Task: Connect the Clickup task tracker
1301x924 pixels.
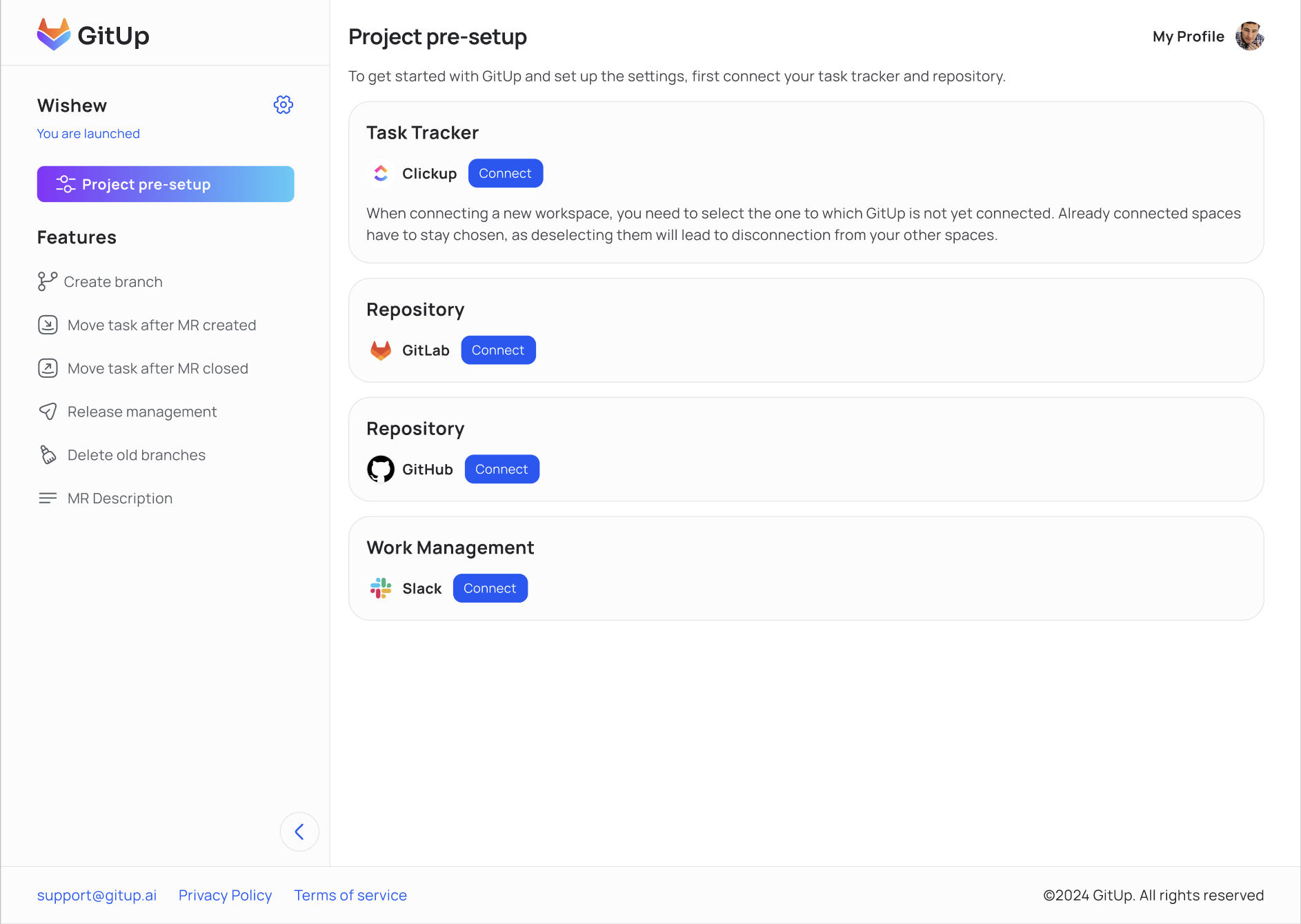Action: (x=505, y=173)
